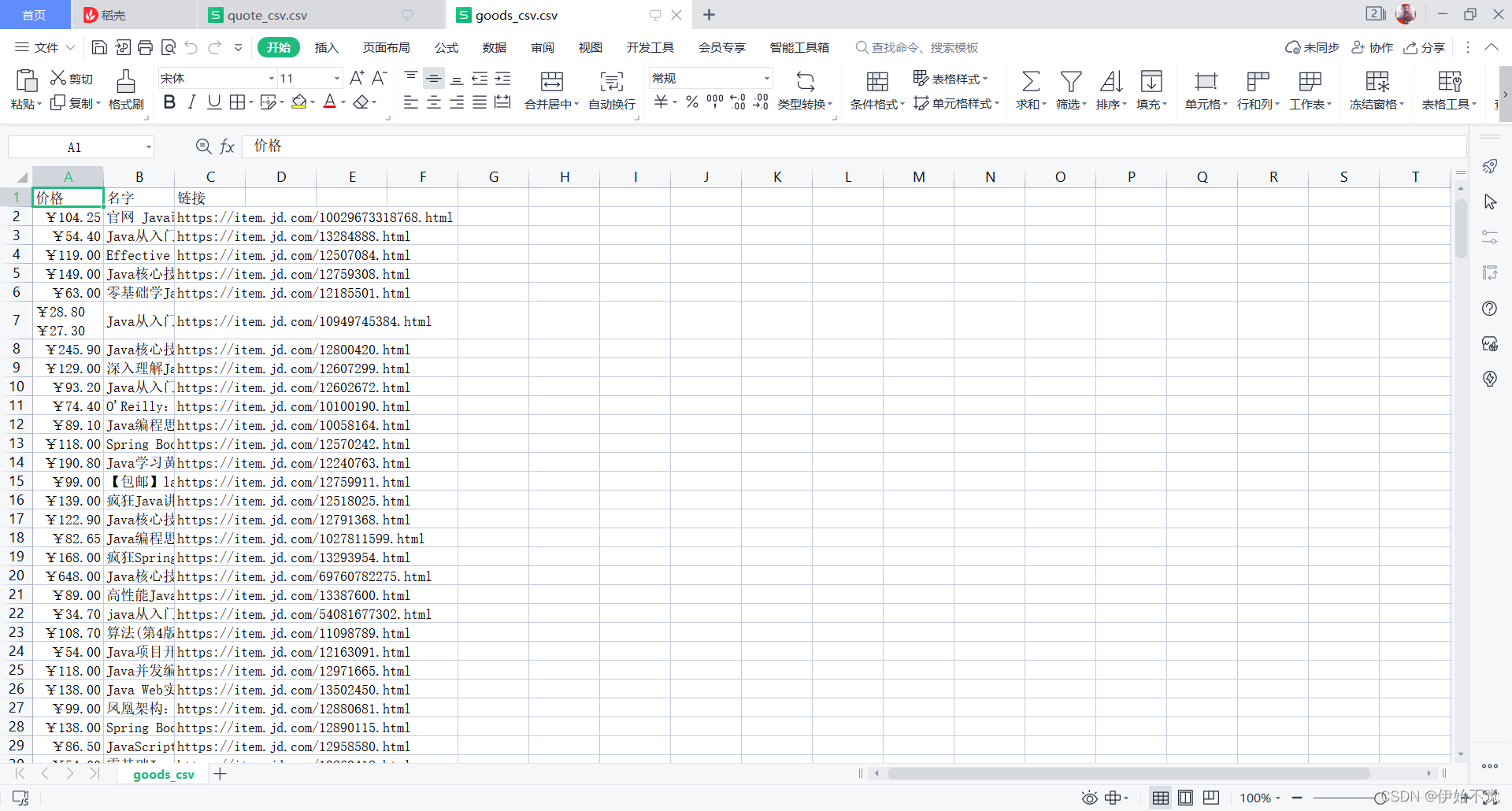Click the search commands box
Image resolution: width=1512 pixels, height=811 pixels.
(x=917, y=47)
